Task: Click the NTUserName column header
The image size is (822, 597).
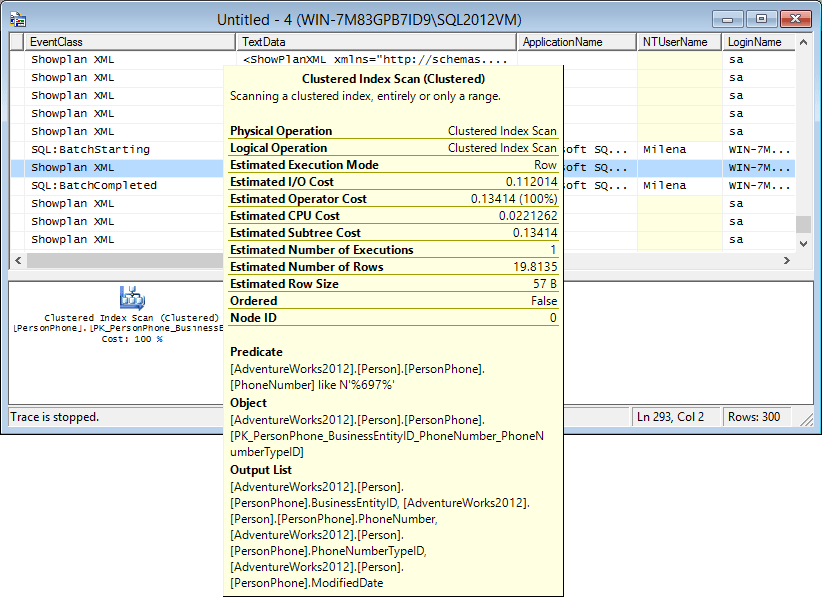Action: click(677, 42)
